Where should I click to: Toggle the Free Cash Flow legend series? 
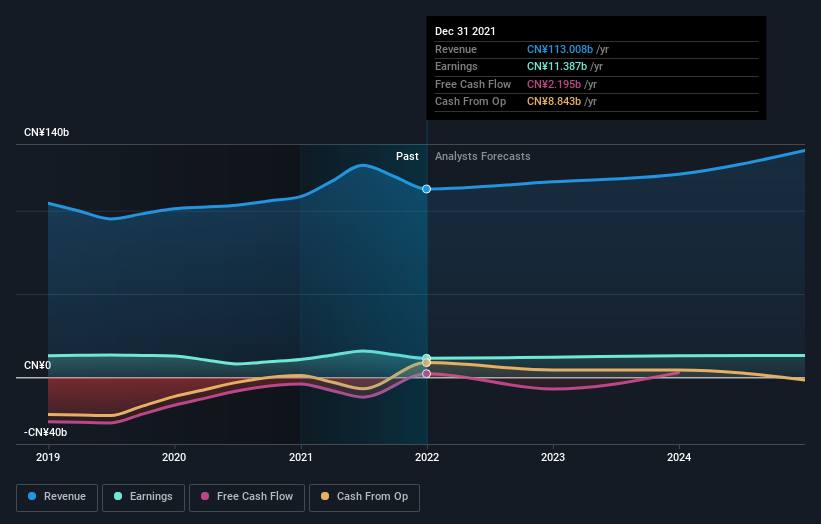click(x=247, y=497)
